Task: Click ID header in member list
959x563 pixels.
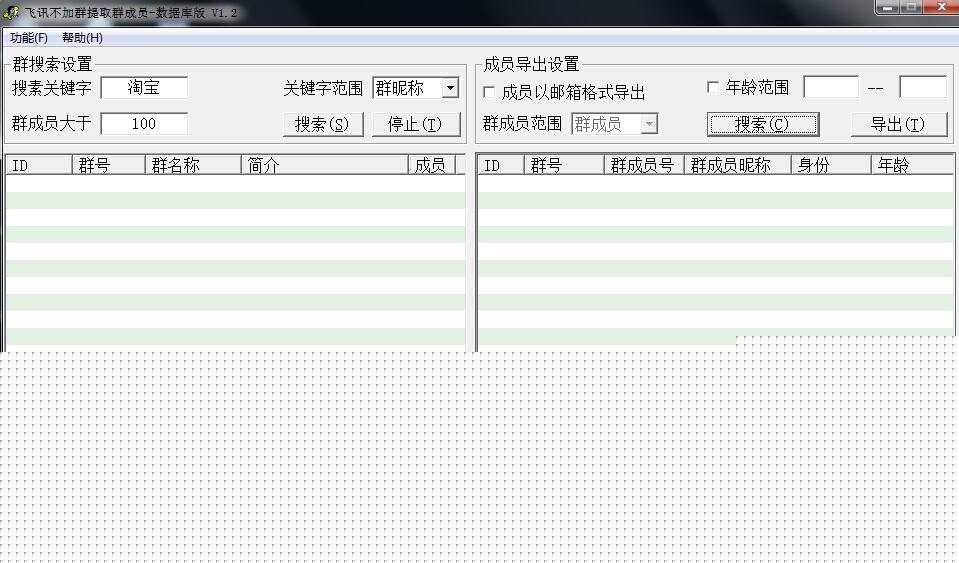Action: (500, 165)
